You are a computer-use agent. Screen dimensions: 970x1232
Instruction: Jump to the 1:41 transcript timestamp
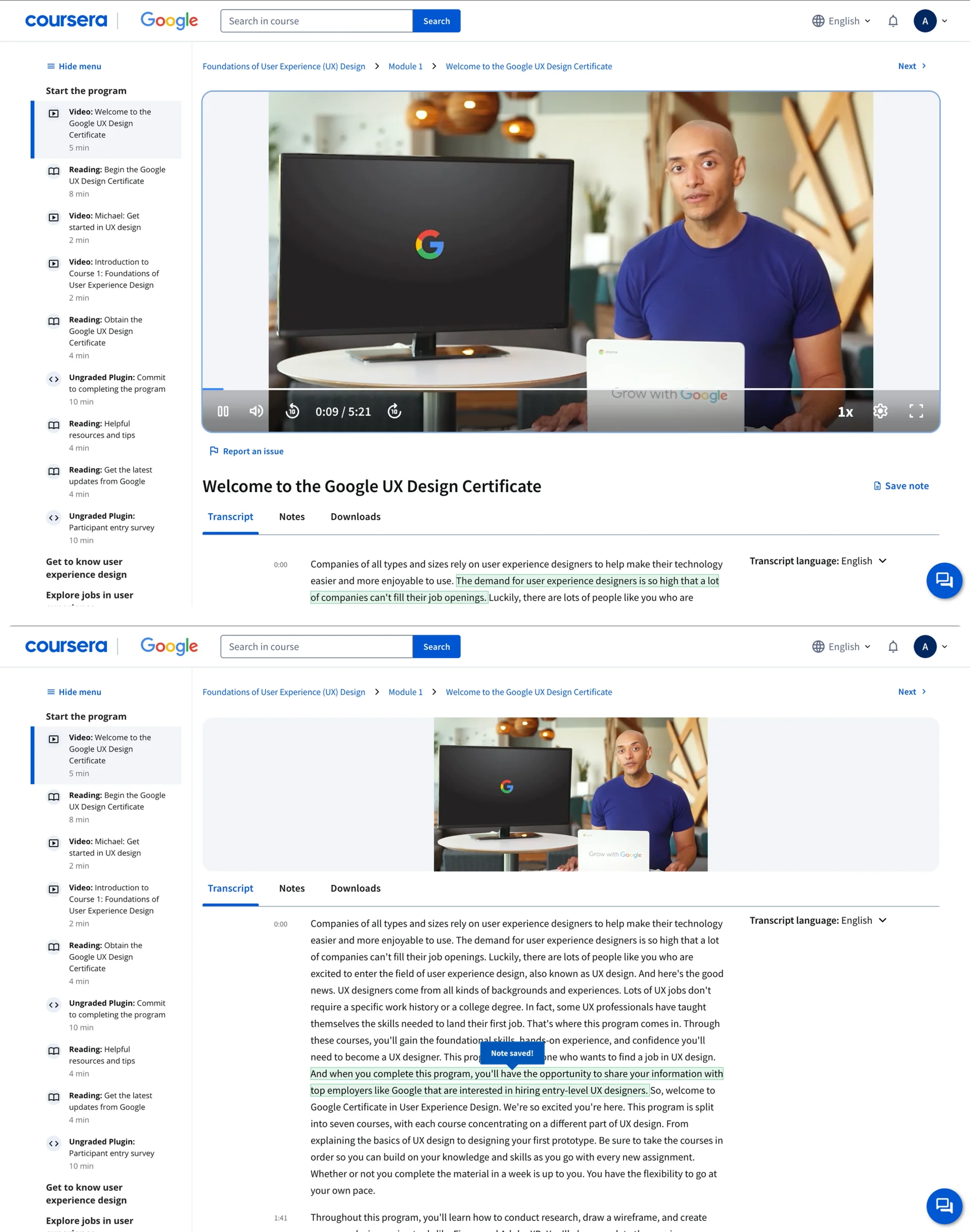pos(280,1218)
